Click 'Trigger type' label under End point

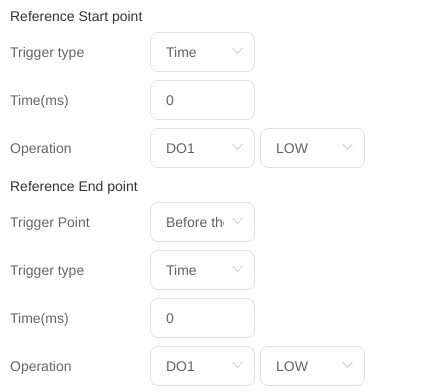tap(47, 271)
